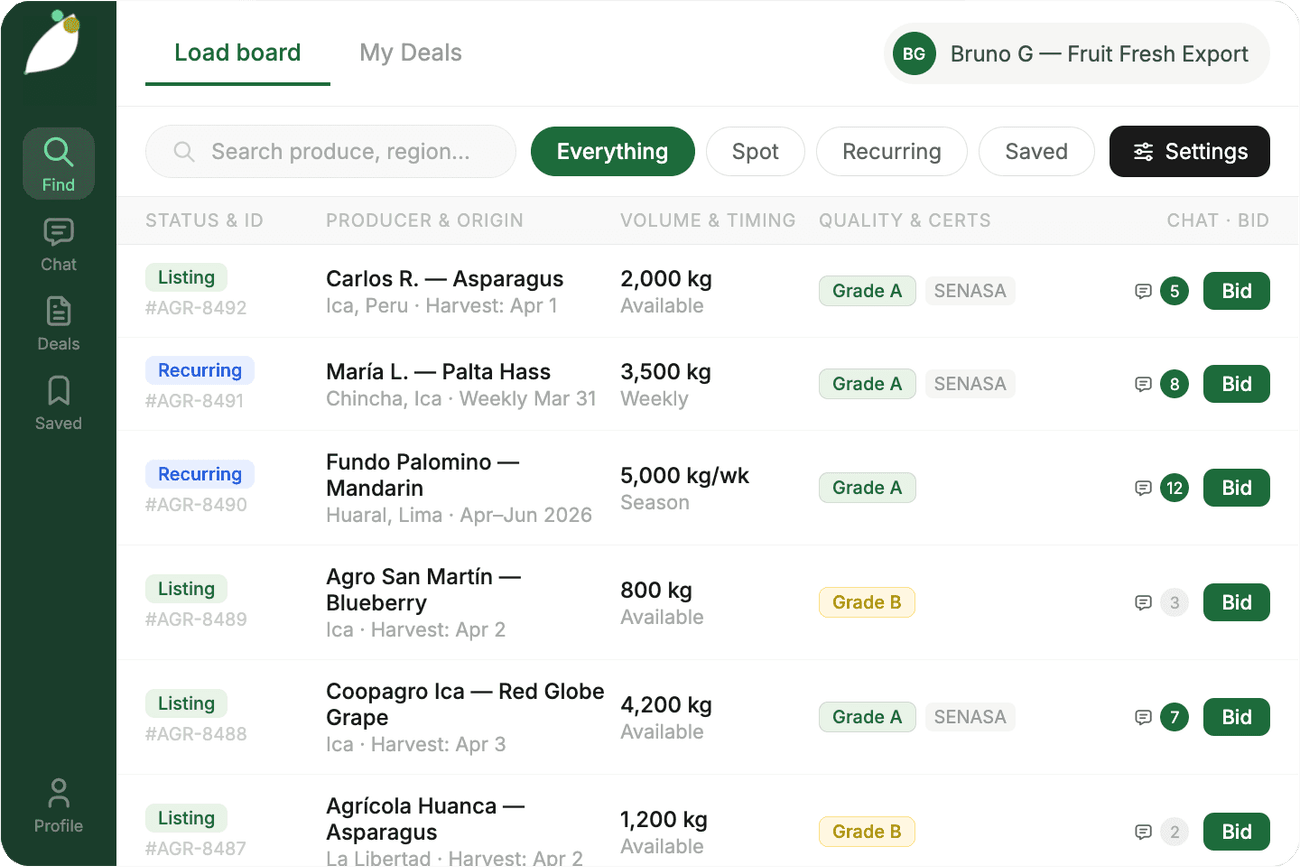Open chat for Fundo Palomino Mandarin
The height and width of the screenshot is (867, 1300).
pos(1143,489)
